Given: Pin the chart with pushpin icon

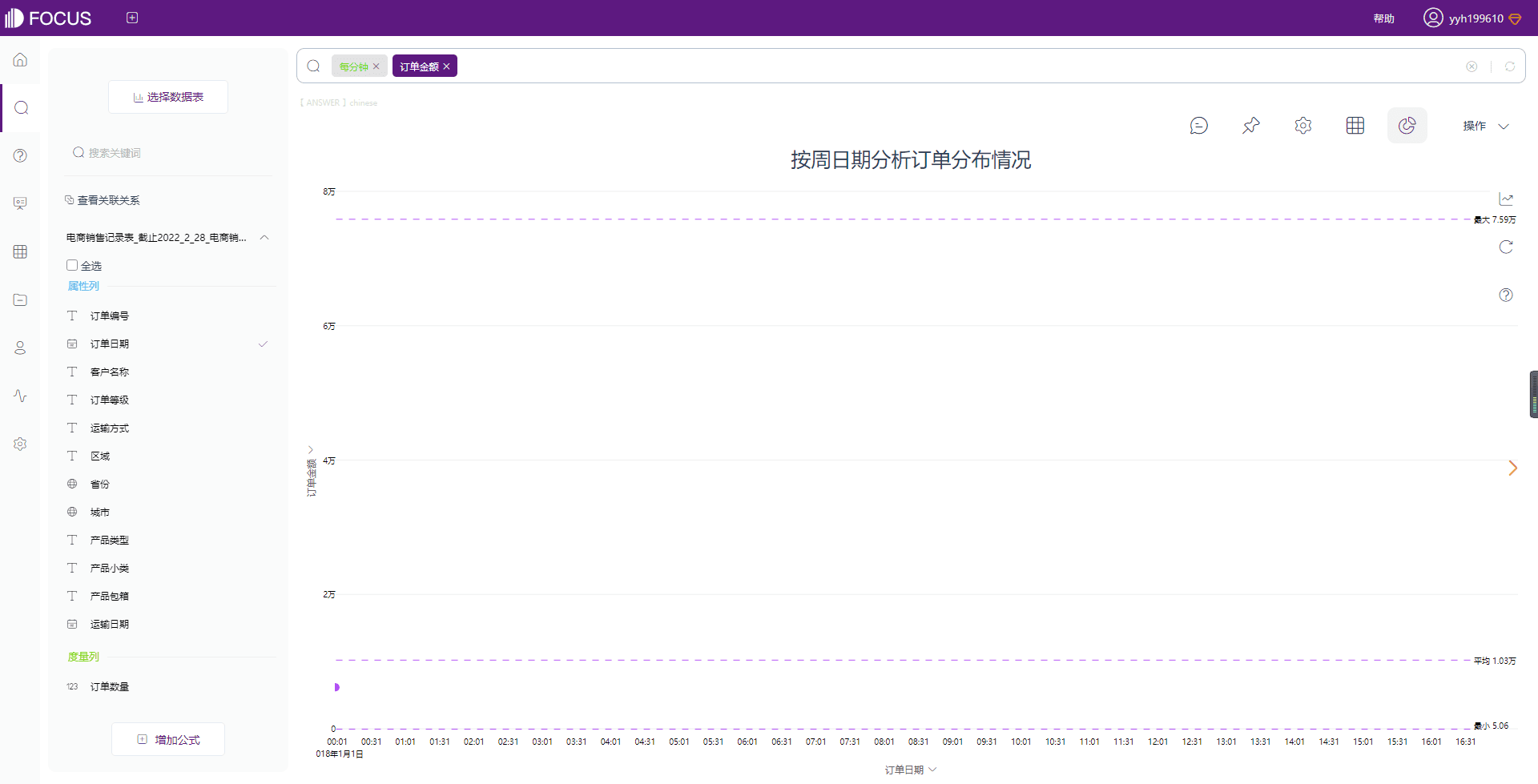Looking at the screenshot, I should tap(1250, 126).
